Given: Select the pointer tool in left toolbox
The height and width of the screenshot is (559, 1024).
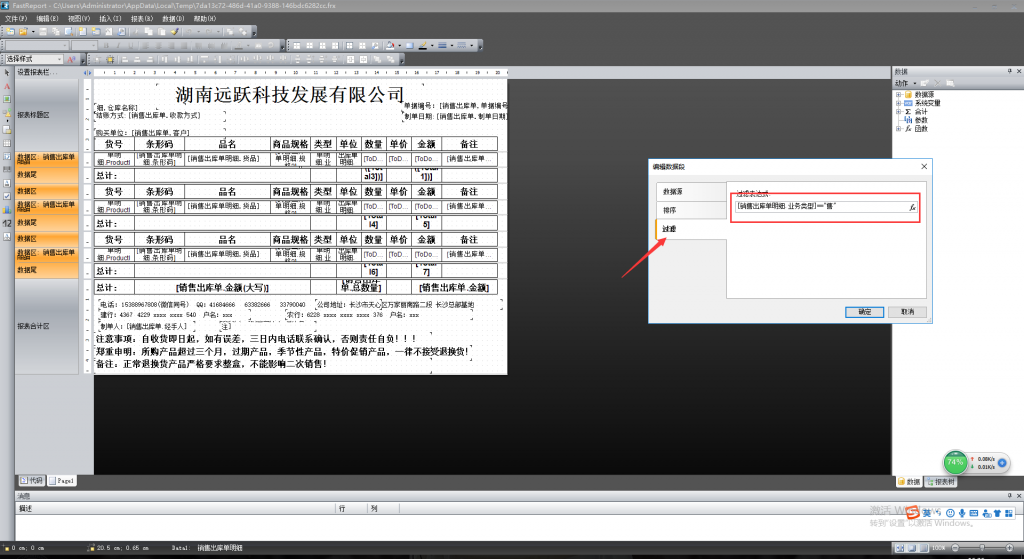Looking at the screenshot, I should tap(7, 72).
